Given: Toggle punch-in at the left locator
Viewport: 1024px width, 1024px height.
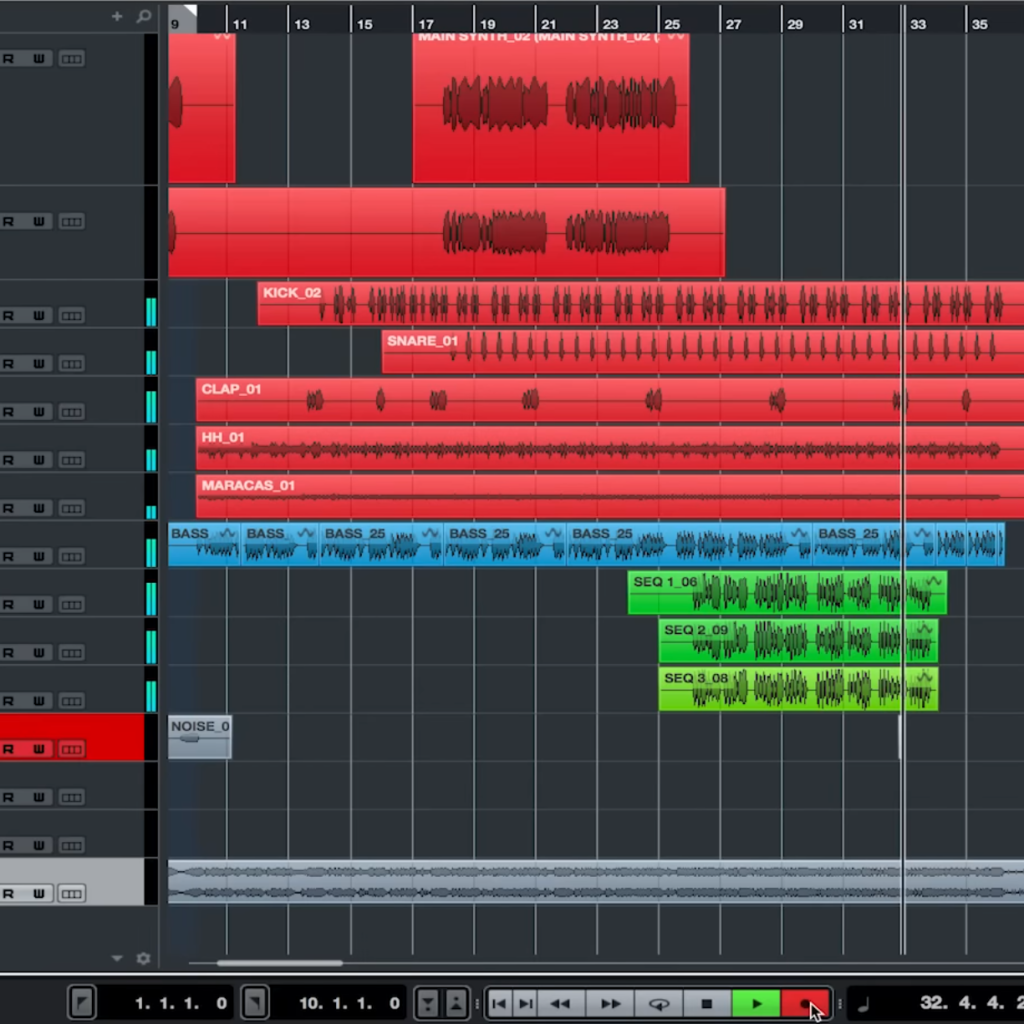Looking at the screenshot, I should (82, 1002).
